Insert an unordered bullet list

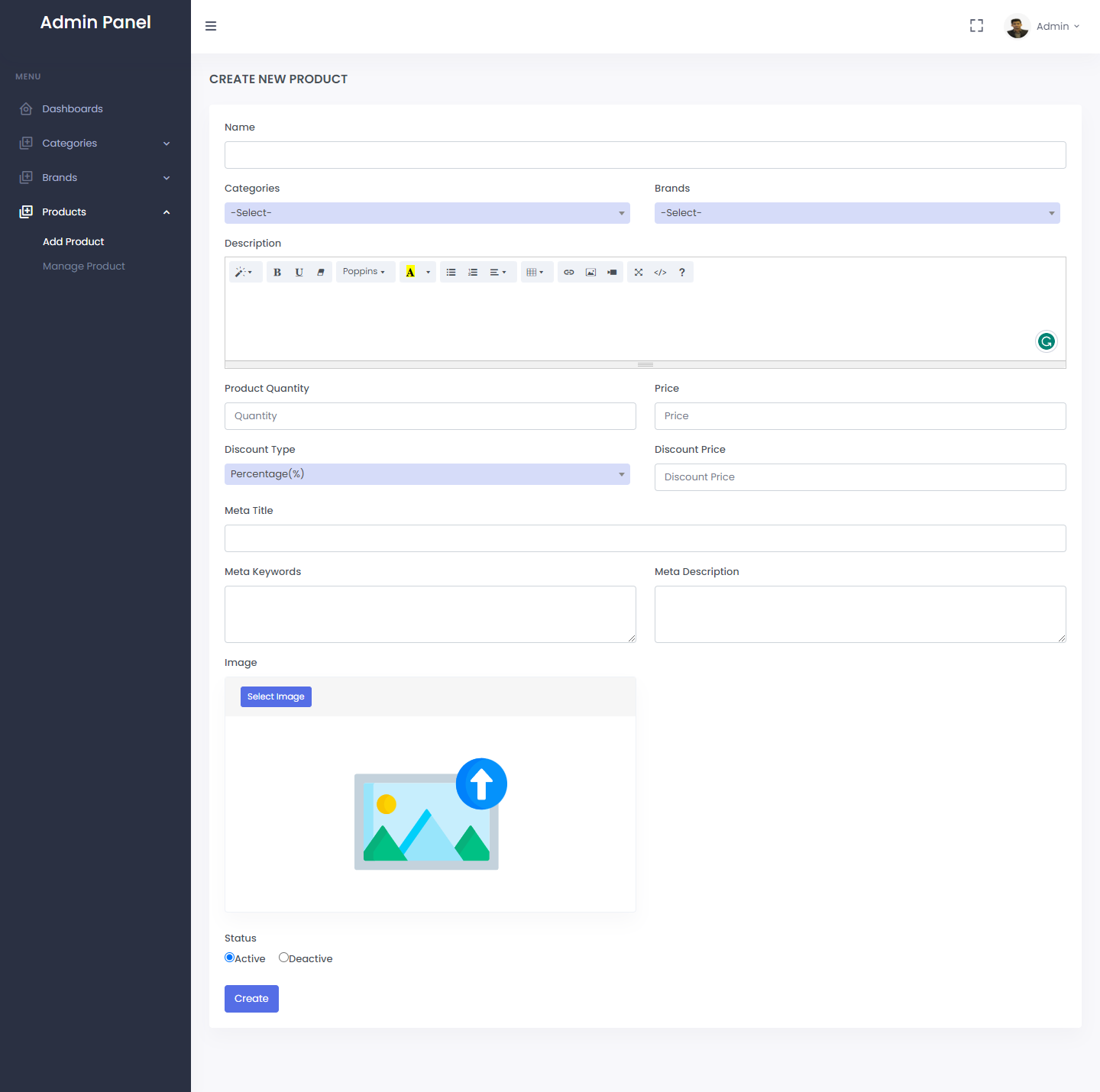(451, 272)
